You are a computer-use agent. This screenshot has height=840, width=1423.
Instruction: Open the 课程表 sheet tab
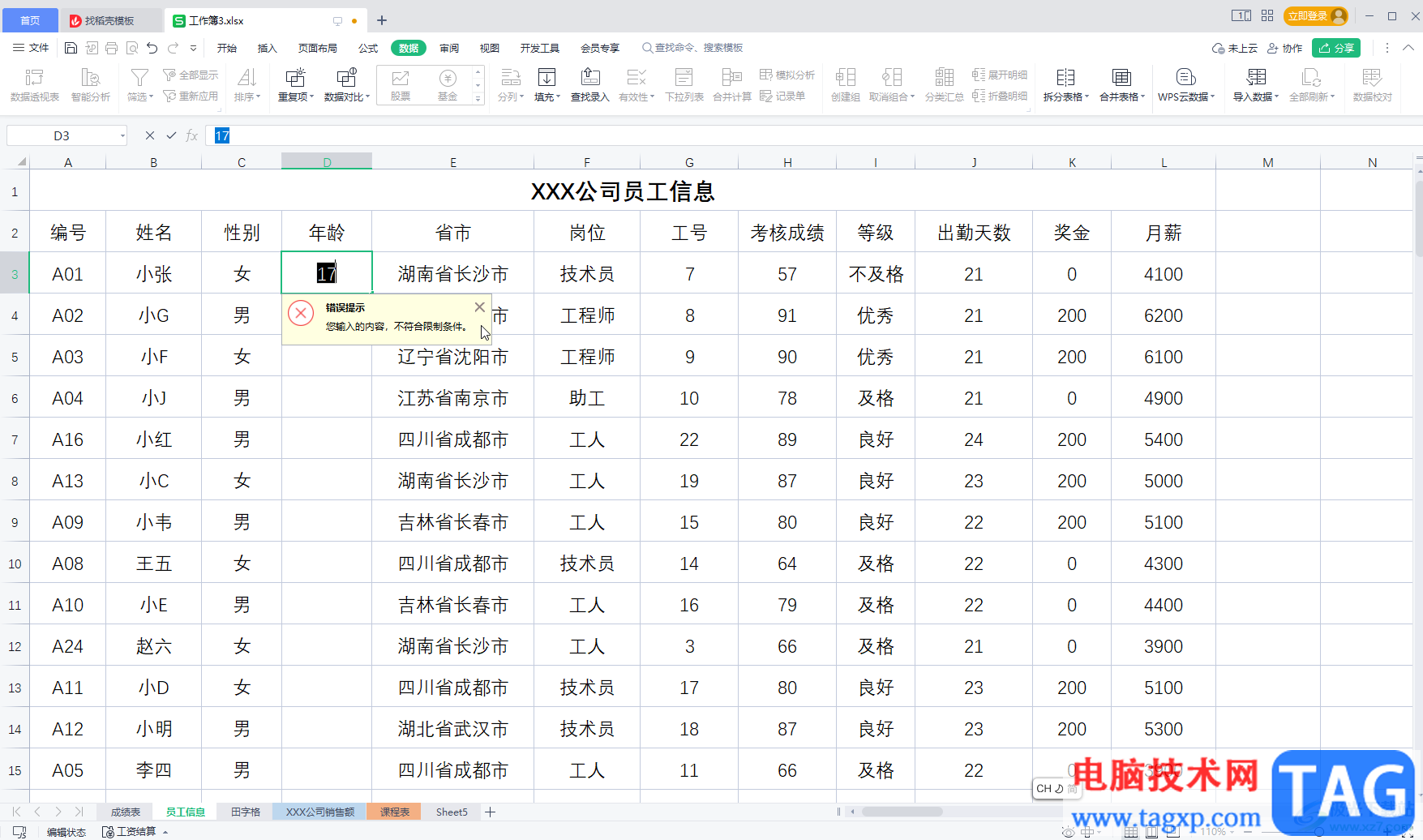[x=395, y=812]
